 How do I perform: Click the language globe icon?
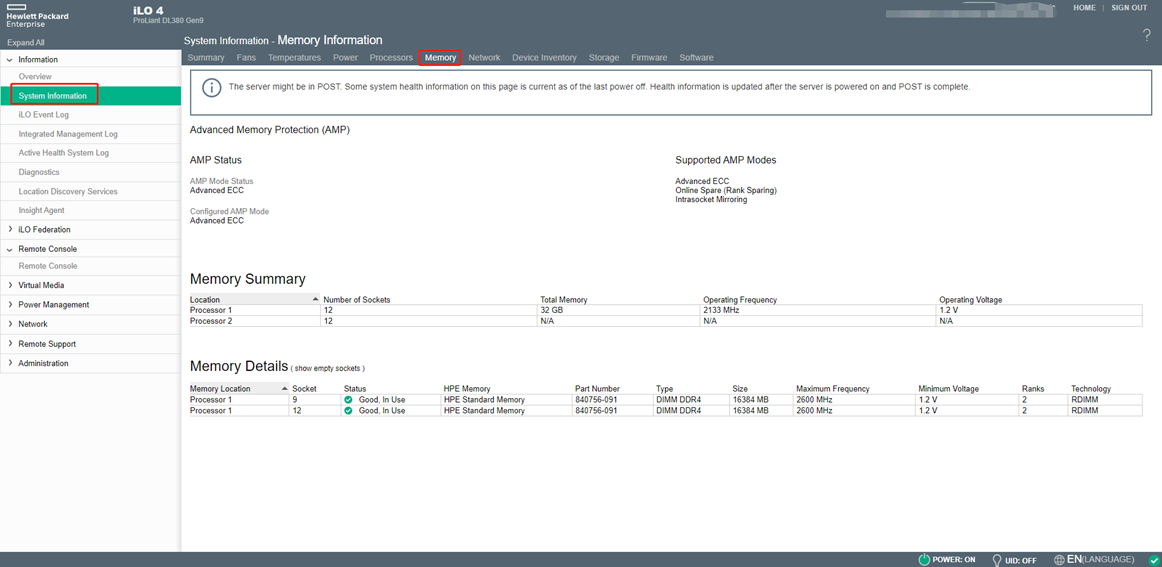click(1059, 560)
